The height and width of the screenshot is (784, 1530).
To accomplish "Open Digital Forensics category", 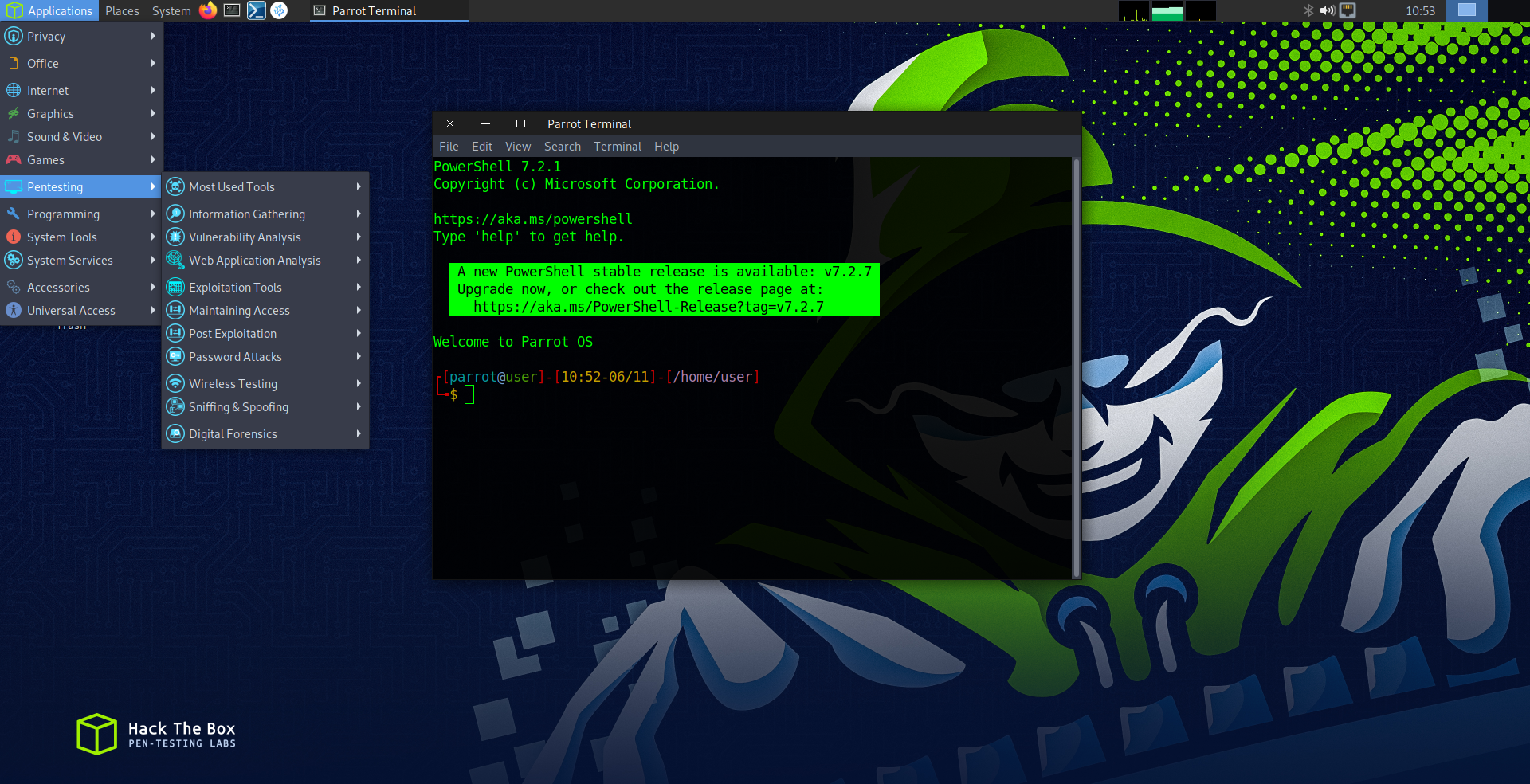I will tap(265, 433).
